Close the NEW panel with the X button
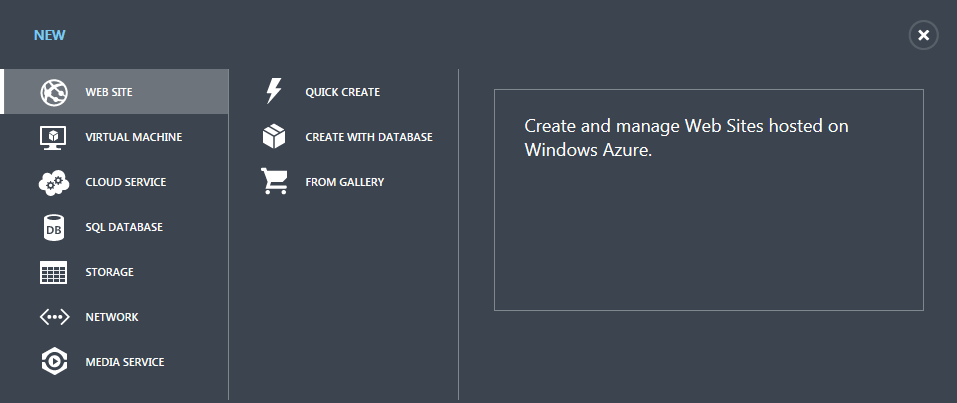 click(923, 35)
